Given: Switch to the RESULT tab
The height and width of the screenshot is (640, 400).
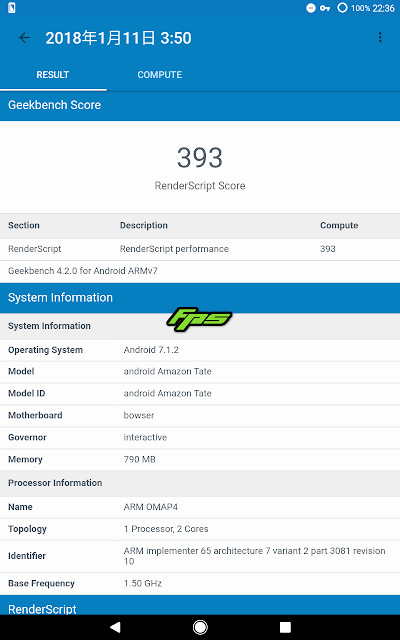Looking at the screenshot, I should [x=53, y=75].
